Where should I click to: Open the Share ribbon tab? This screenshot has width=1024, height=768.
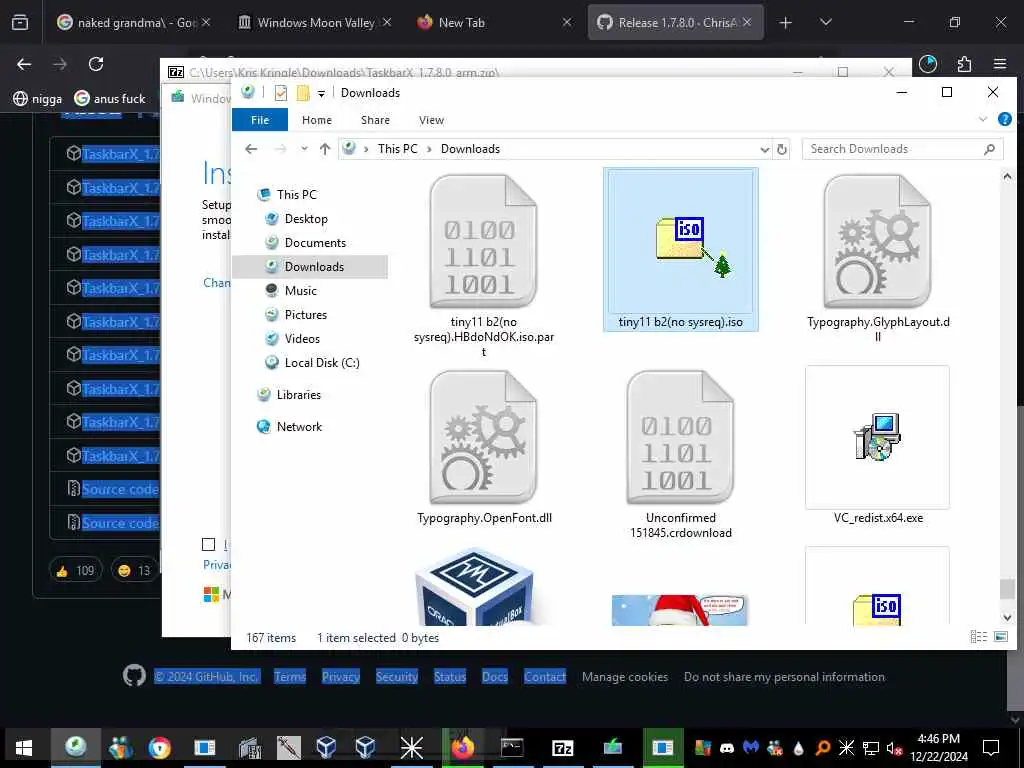coord(376,120)
